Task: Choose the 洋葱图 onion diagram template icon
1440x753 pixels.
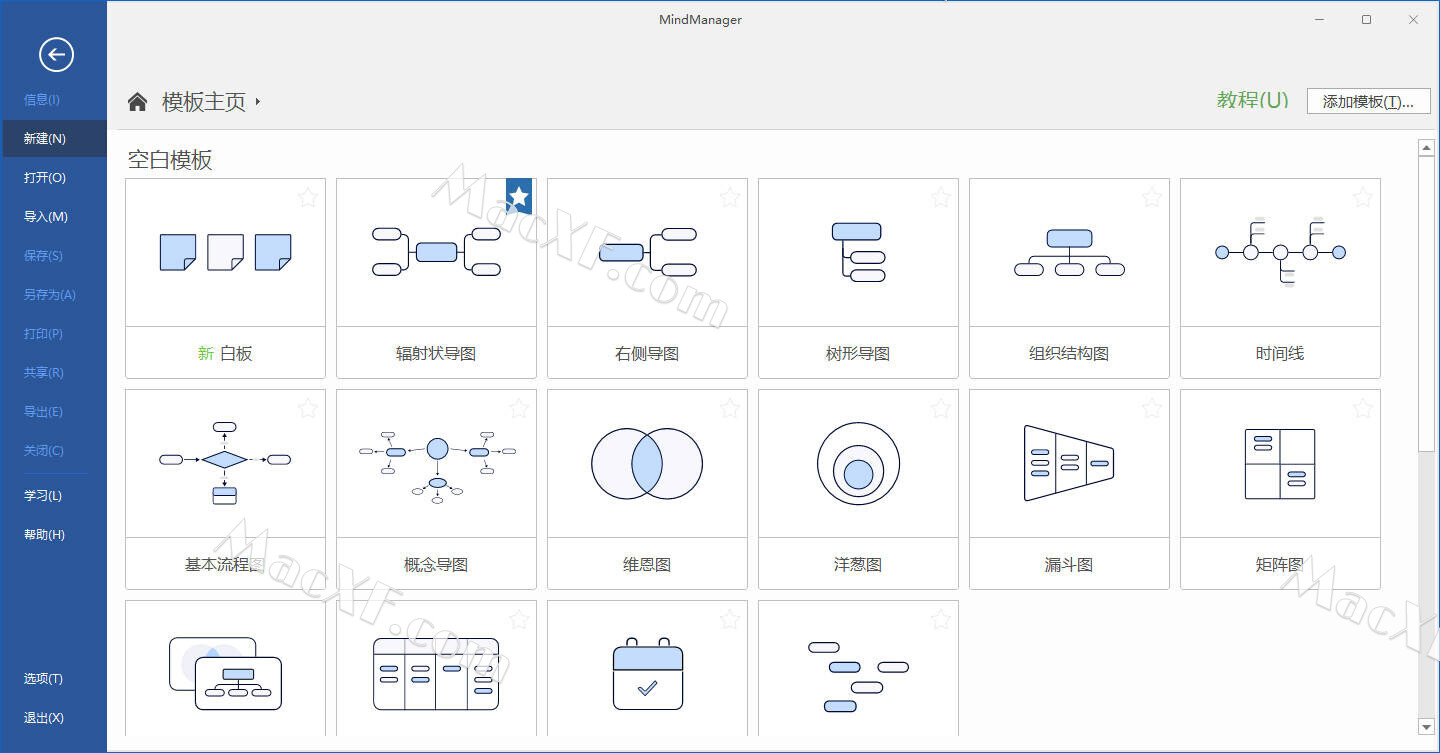Action: tap(858, 464)
